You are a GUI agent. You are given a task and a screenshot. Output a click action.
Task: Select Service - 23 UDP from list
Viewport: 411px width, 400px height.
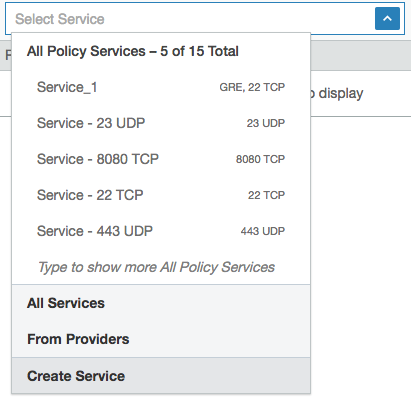coord(161,123)
